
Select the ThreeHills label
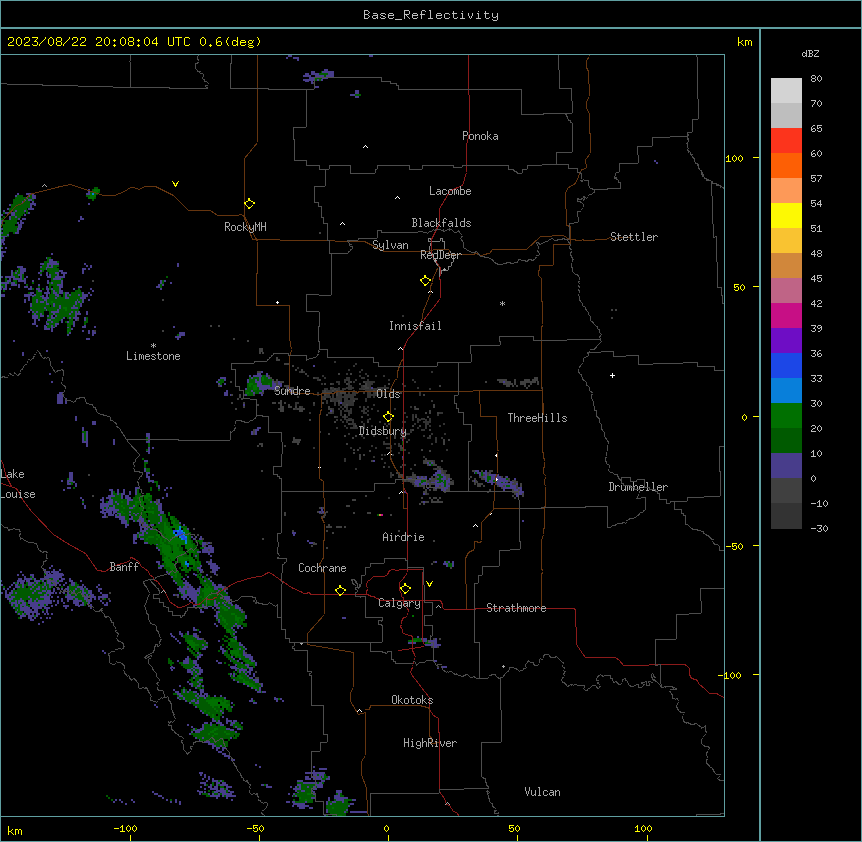click(537, 418)
